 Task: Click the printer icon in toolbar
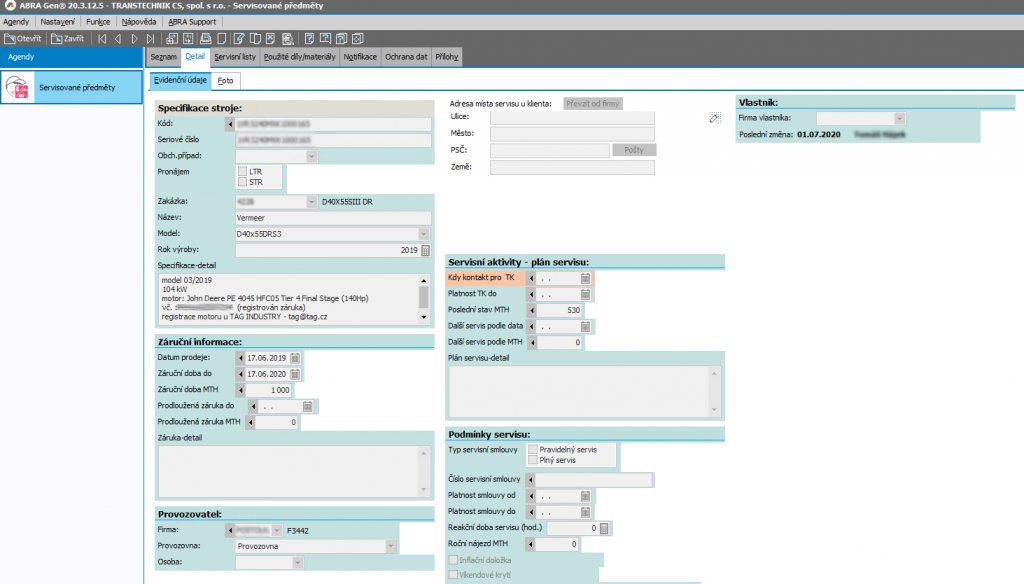(206, 39)
